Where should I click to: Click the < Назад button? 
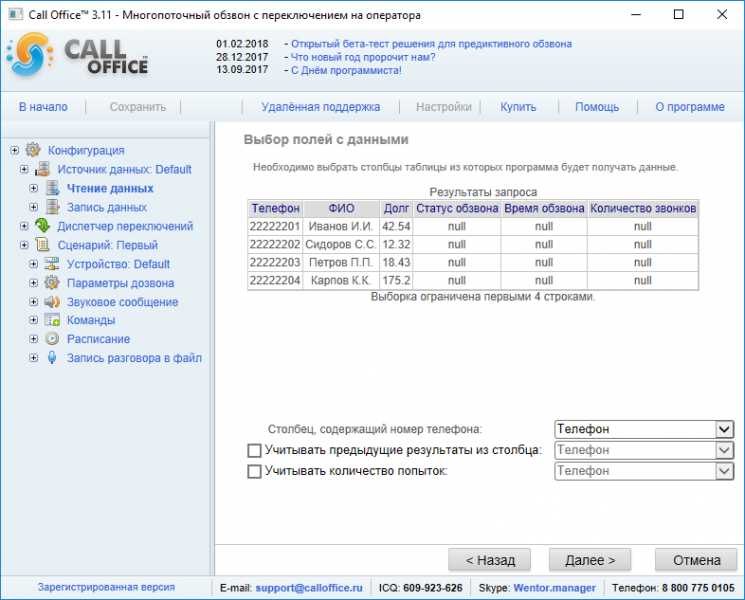tap(489, 560)
